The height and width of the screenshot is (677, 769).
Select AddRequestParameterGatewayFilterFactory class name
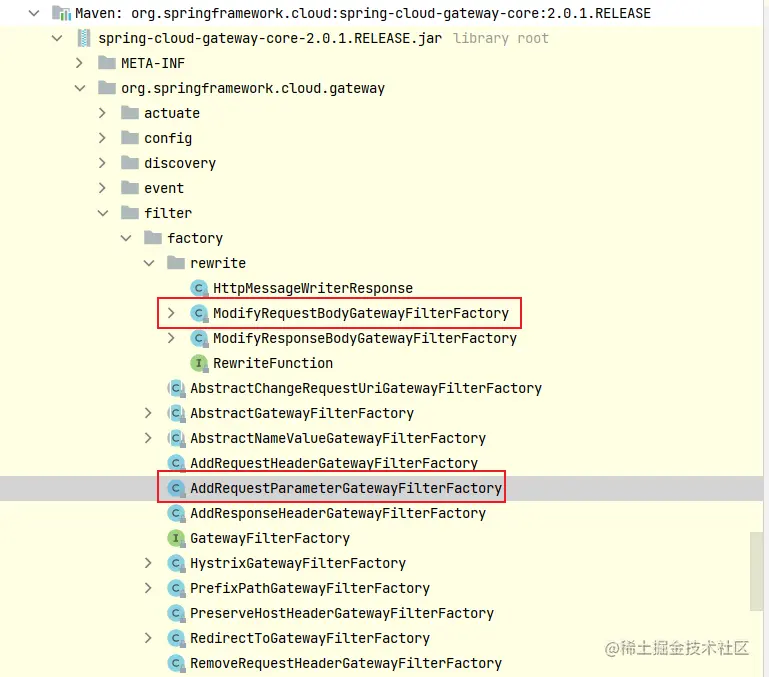346,488
